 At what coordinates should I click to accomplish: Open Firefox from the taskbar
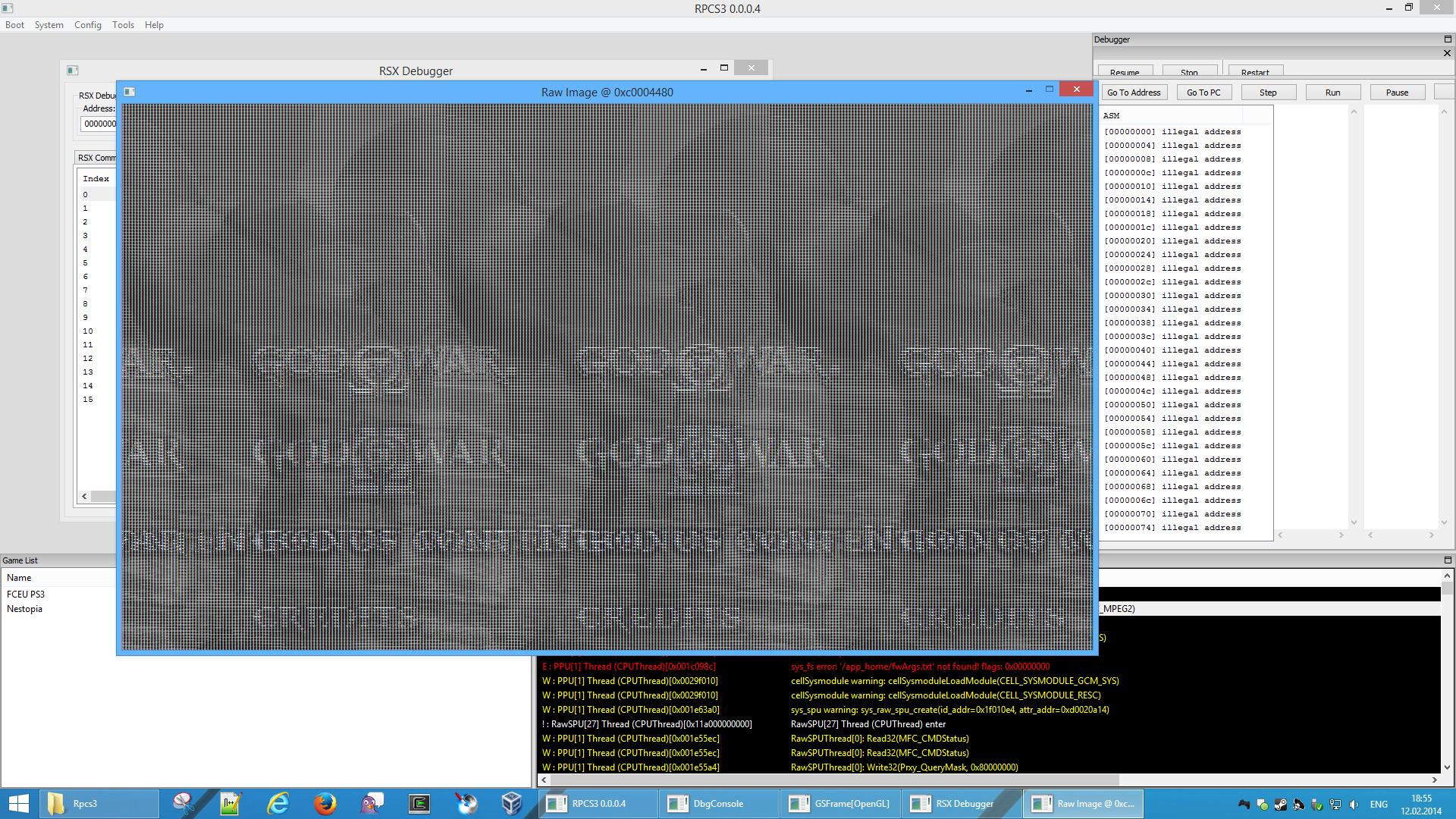tap(325, 804)
